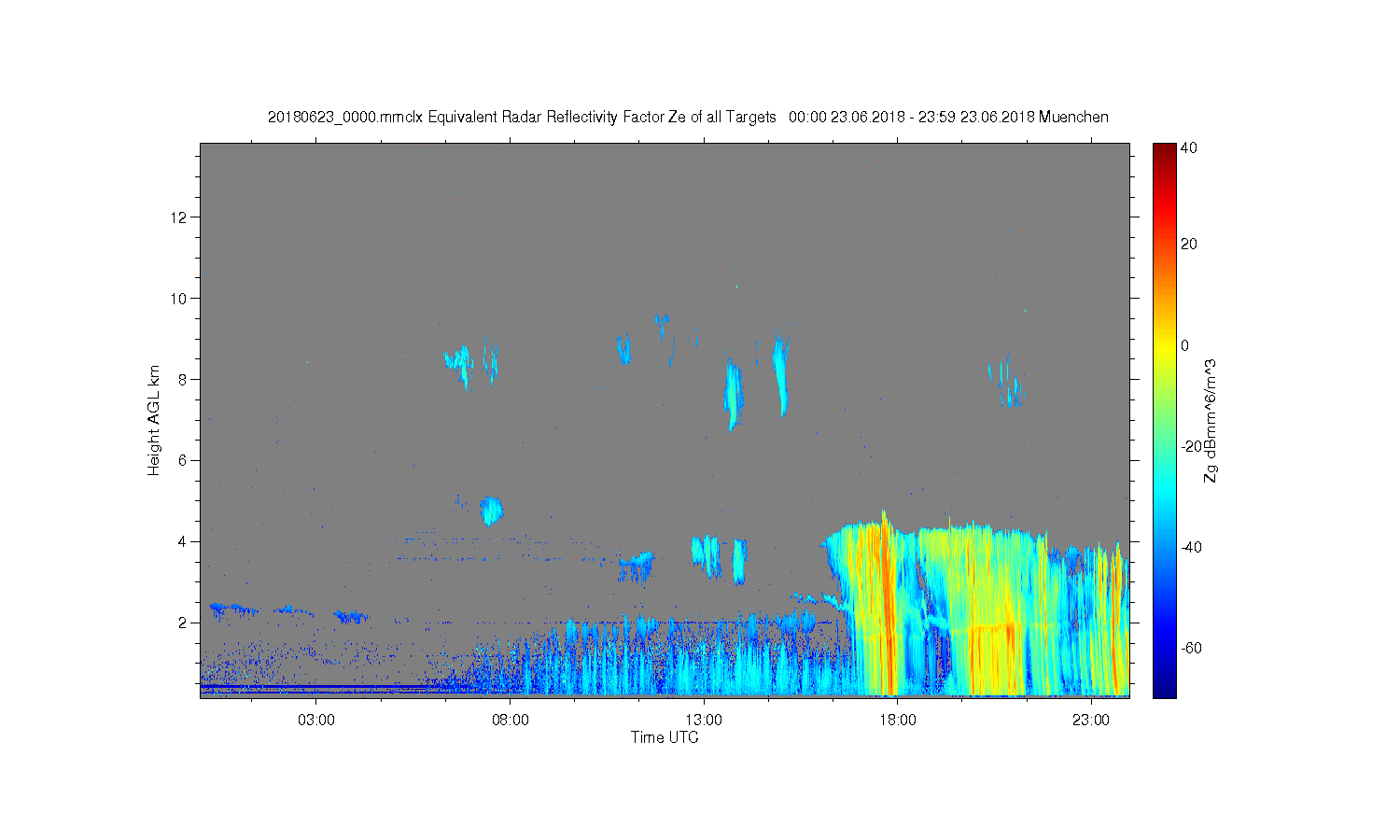
Task: Click "Equivalent Radar Reflectivity Factor" in the title
Action: [546, 117]
